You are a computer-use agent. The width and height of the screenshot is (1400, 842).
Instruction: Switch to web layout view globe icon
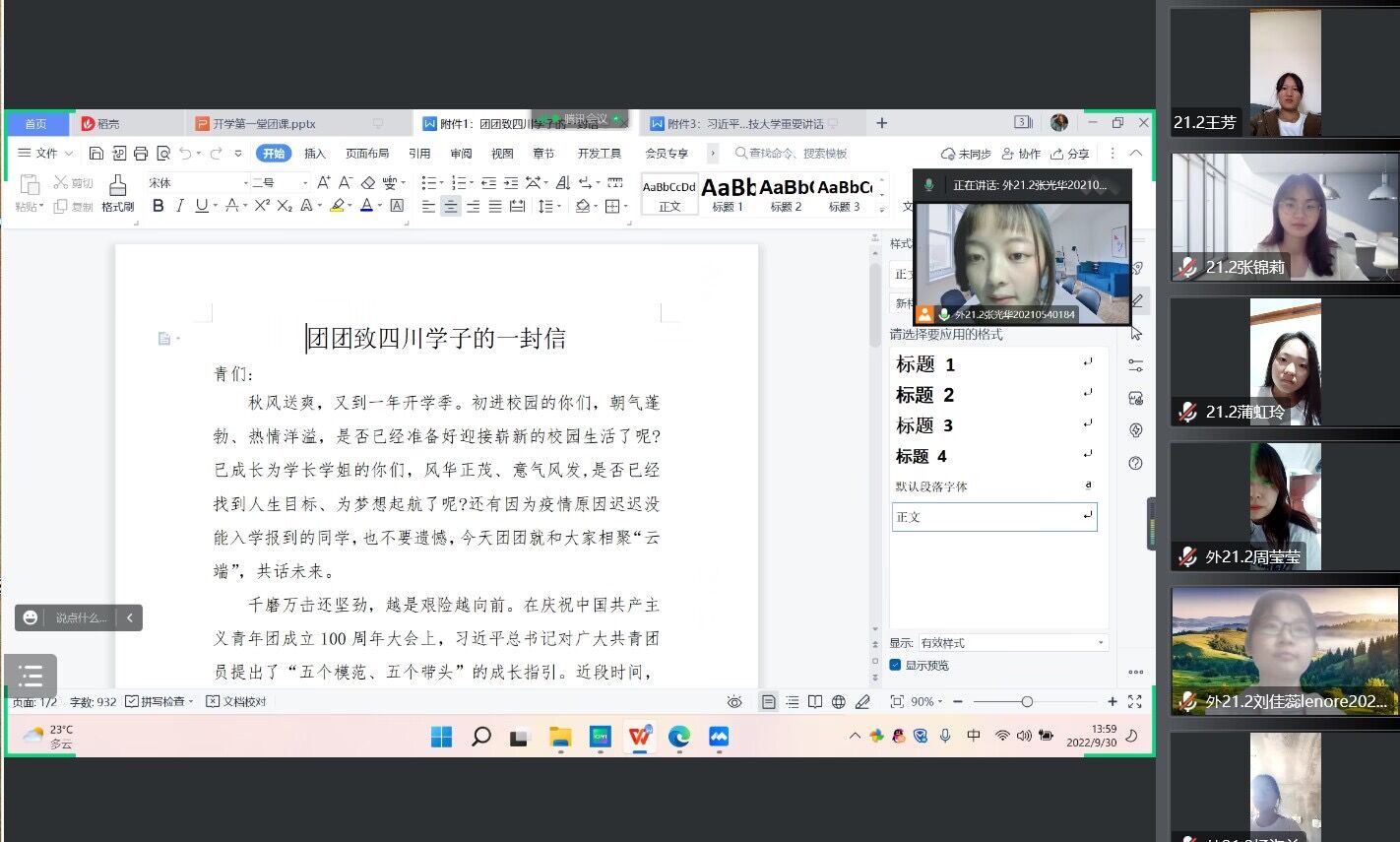tap(839, 702)
